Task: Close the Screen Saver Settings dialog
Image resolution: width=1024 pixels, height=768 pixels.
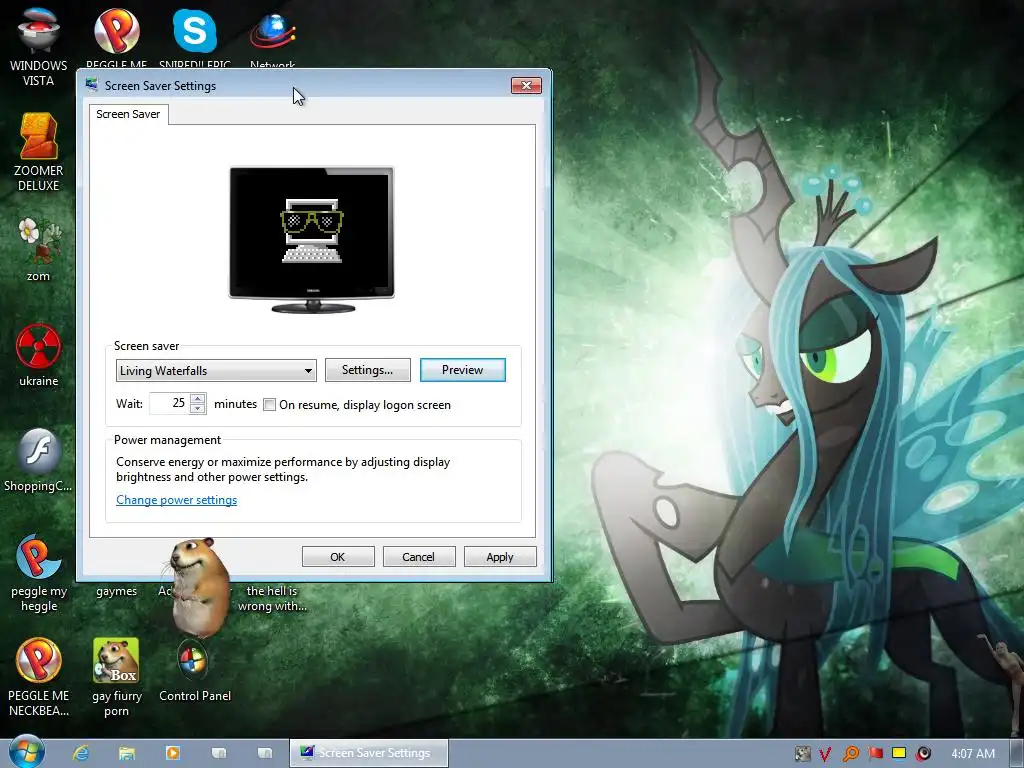Action: pyautogui.click(x=526, y=86)
